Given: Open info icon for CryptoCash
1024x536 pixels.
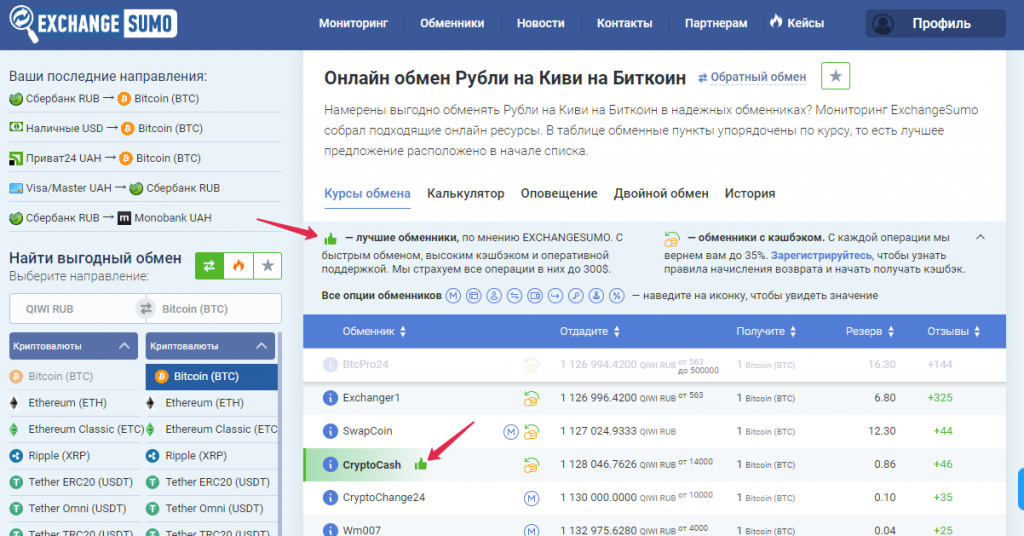Looking at the screenshot, I should 330,465.
